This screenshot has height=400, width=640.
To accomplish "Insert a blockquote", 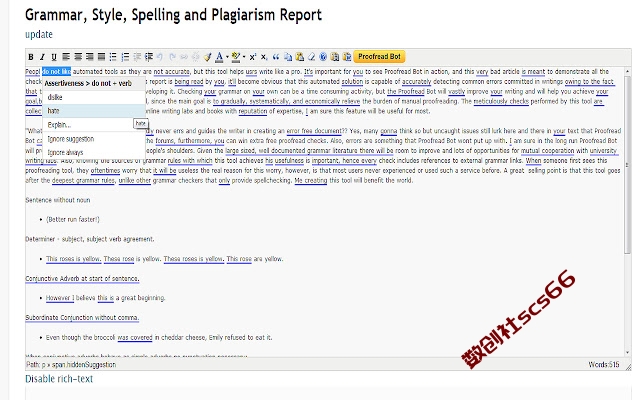I will [276, 57].
